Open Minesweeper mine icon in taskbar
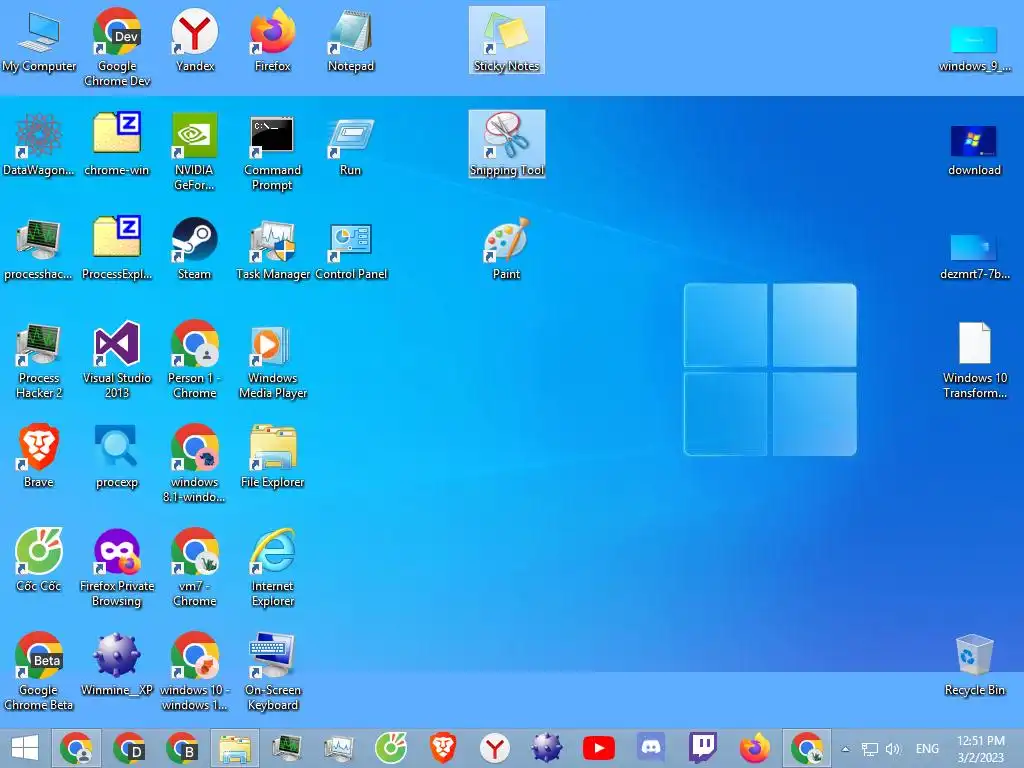The width and height of the screenshot is (1024, 768). pyautogui.click(x=547, y=748)
